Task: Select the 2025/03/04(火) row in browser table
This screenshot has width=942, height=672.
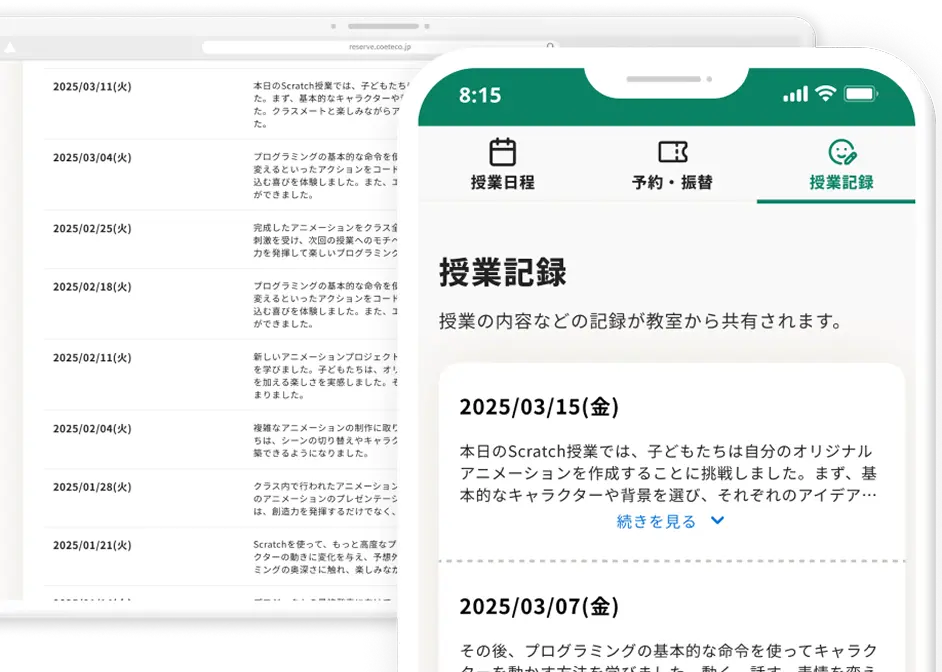Action: pos(221,175)
